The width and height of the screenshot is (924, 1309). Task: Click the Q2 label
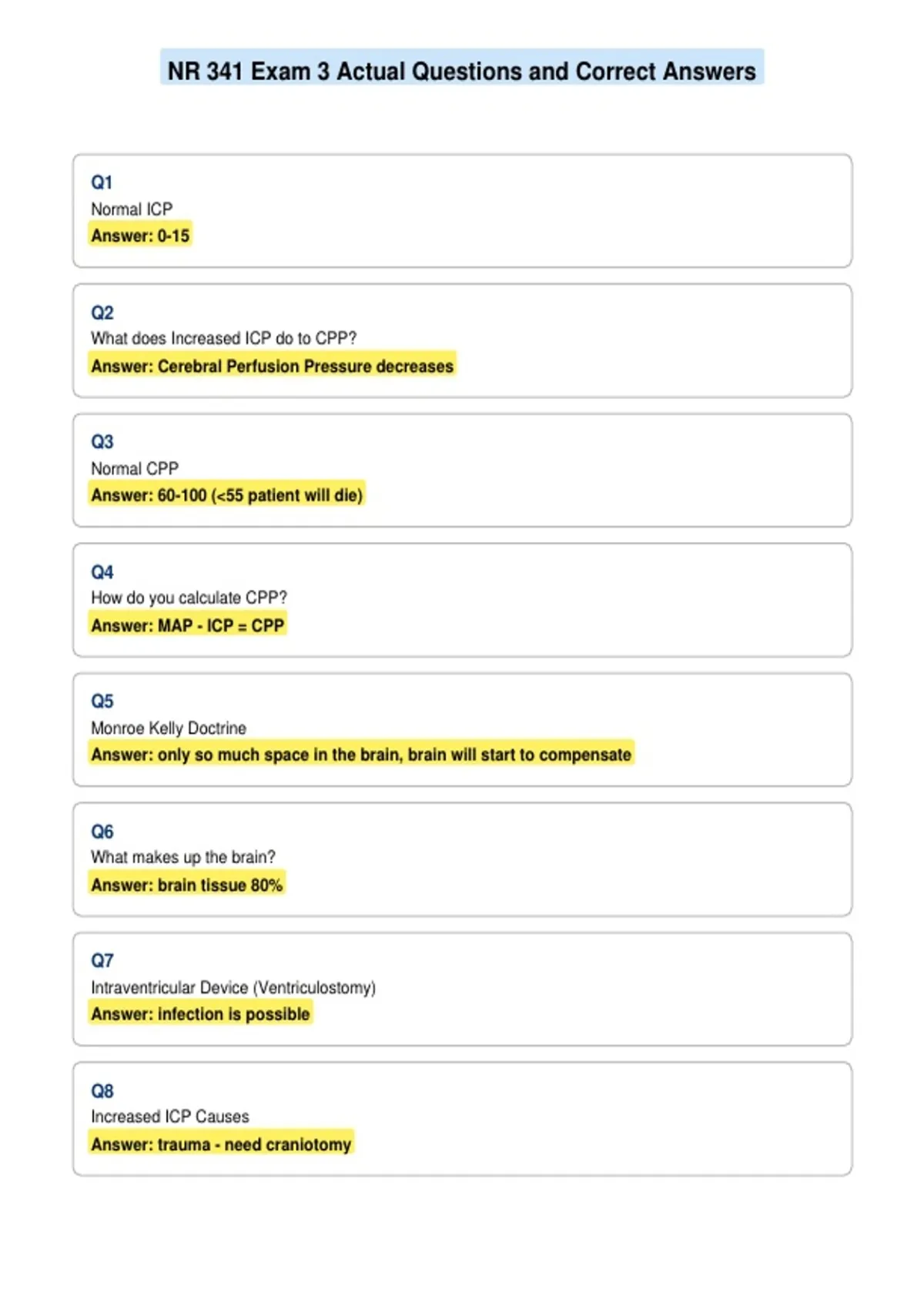click(x=102, y=313)
